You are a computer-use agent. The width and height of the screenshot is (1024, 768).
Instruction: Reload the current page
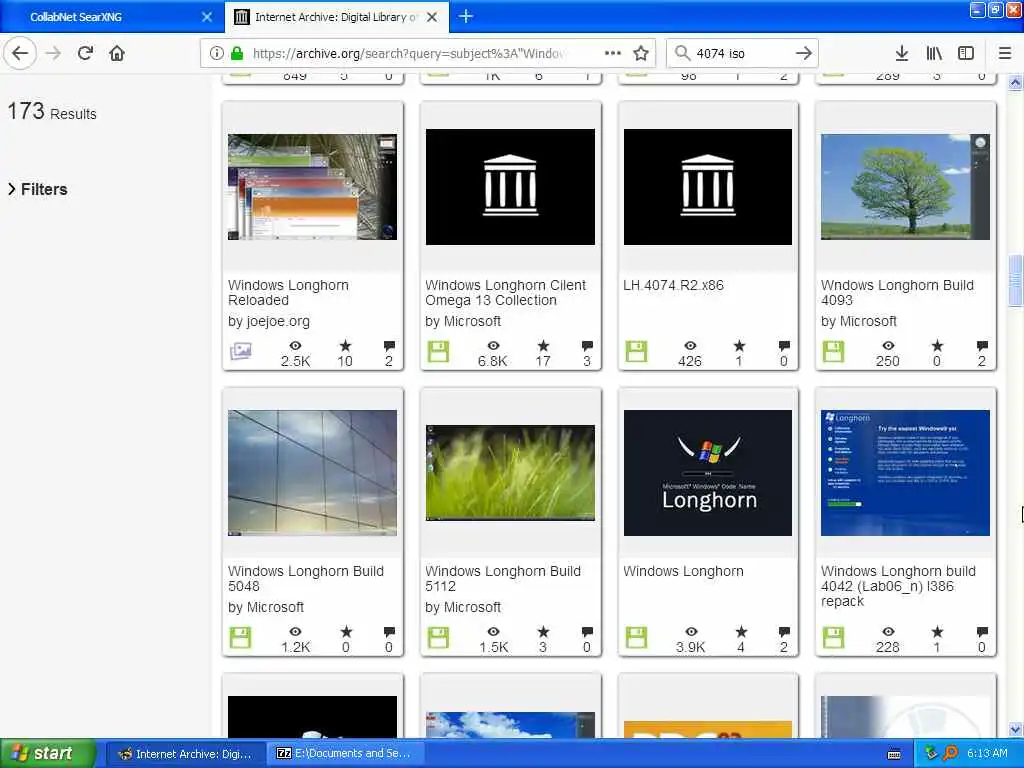85,53
